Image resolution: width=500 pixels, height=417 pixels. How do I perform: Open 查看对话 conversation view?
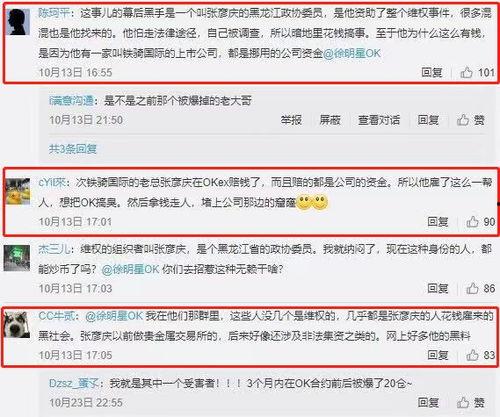tap(379, 120)
